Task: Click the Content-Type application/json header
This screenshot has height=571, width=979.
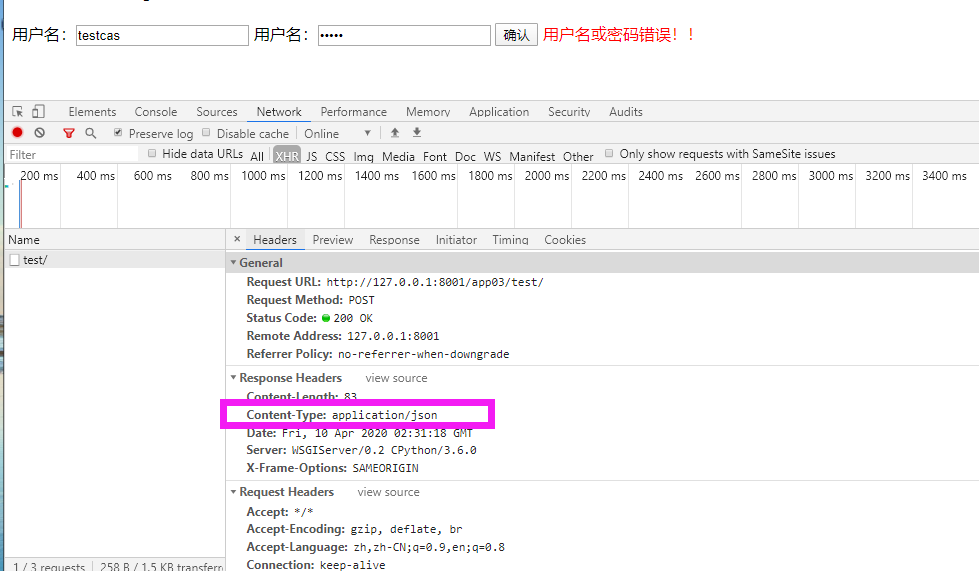Action: point(342,415)
